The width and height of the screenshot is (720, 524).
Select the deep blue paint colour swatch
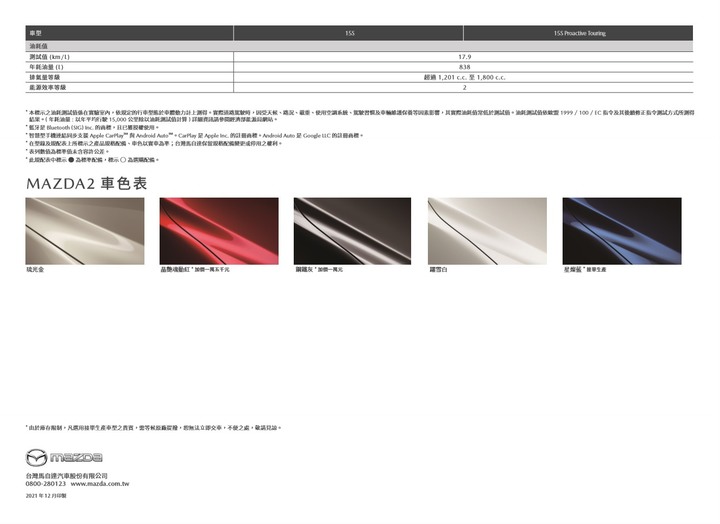tap(622, 231)
